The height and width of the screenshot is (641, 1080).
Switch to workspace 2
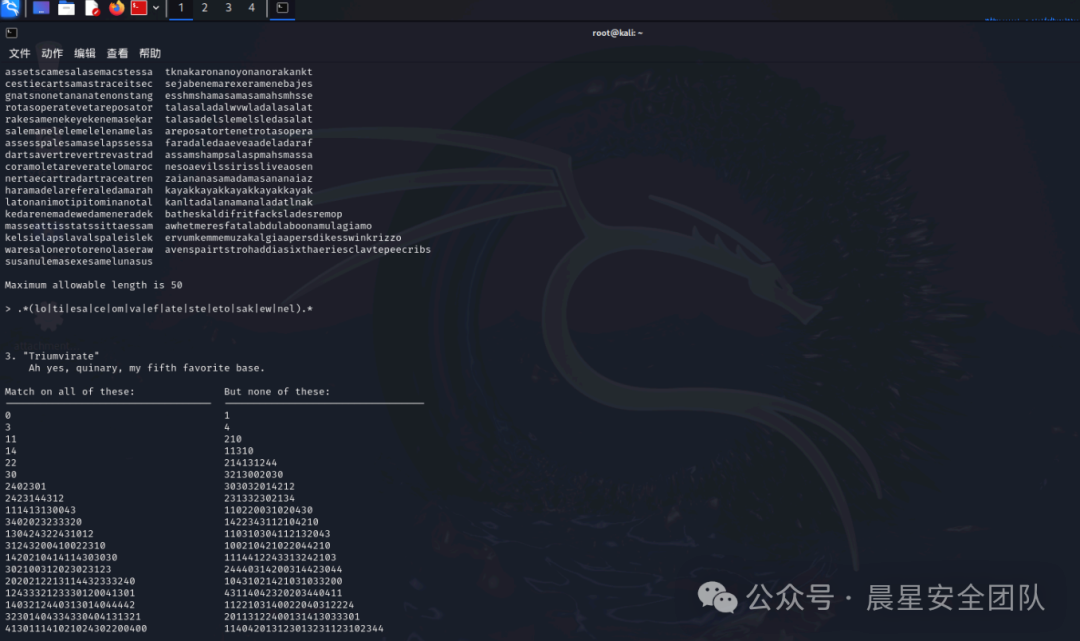click(x=204, y=8)
